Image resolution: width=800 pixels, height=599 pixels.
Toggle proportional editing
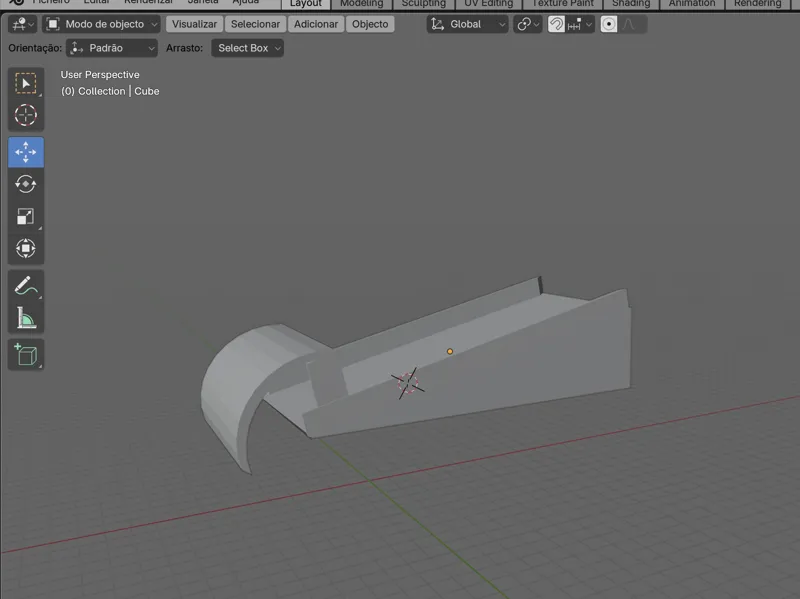pos(609,24)
